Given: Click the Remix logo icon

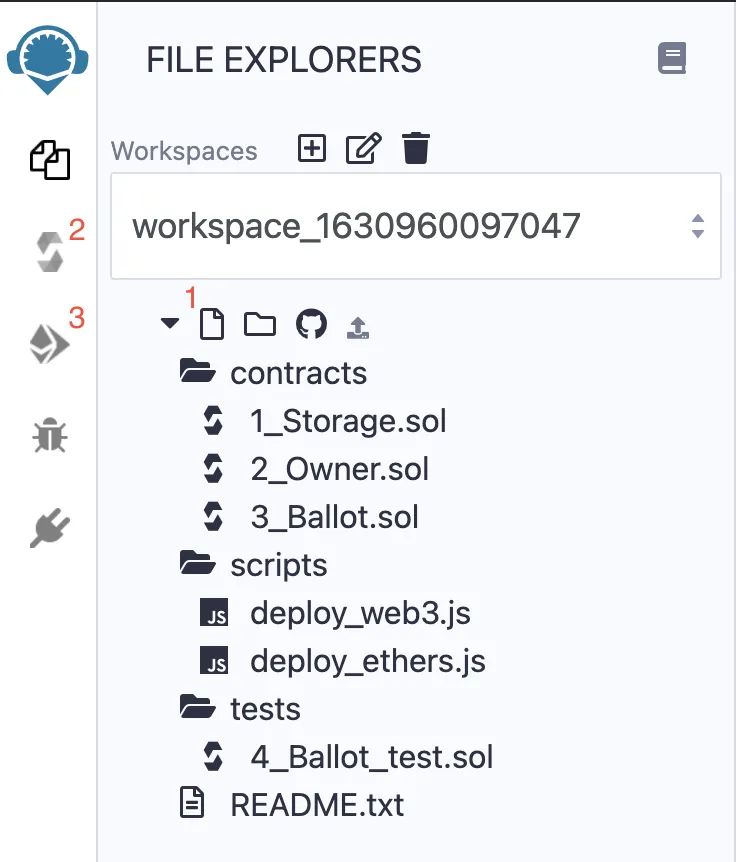Looking at the screenshot, I should (x=48, y=59).
